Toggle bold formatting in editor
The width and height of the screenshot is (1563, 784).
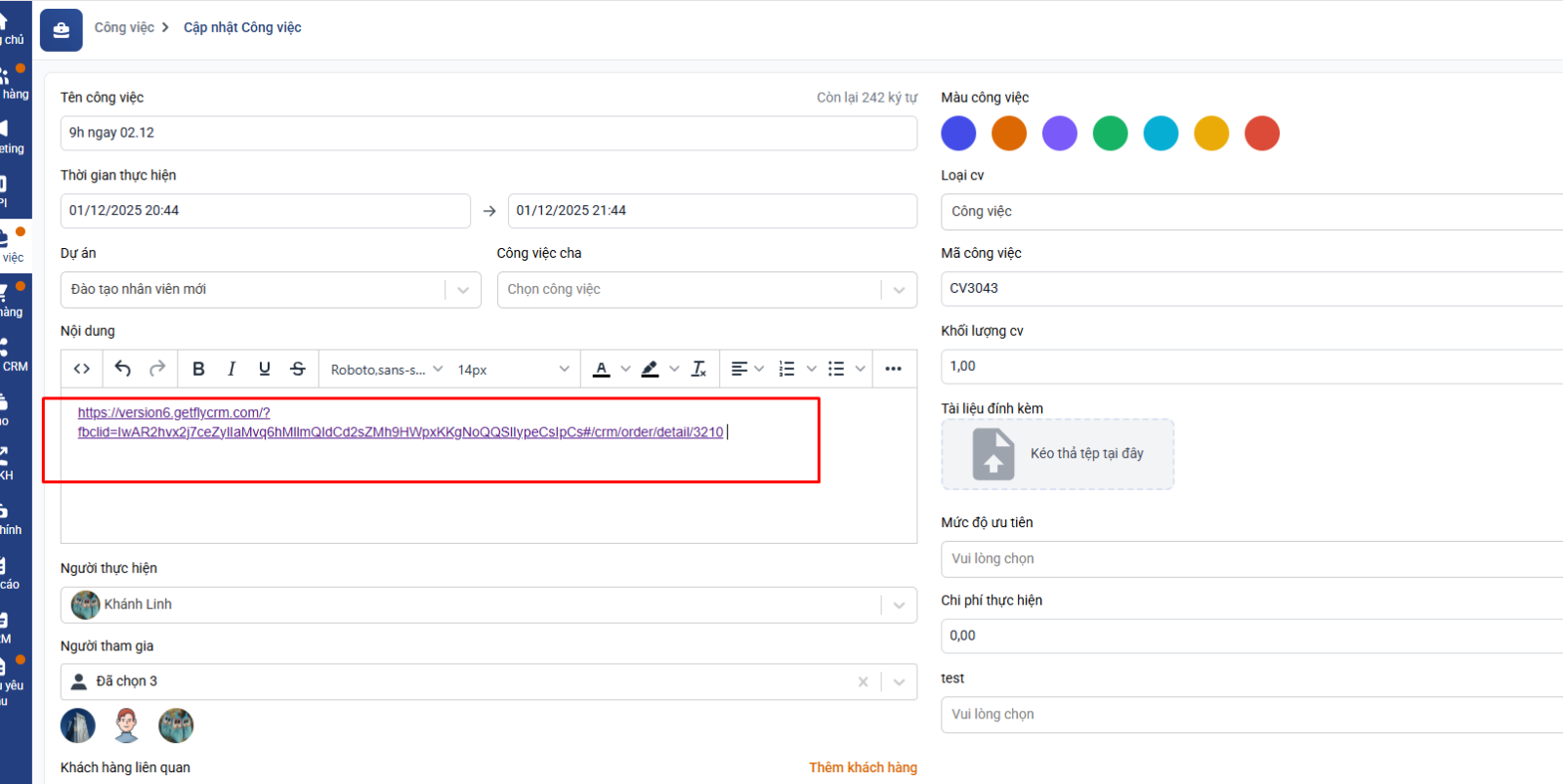[x=198, y=369]
